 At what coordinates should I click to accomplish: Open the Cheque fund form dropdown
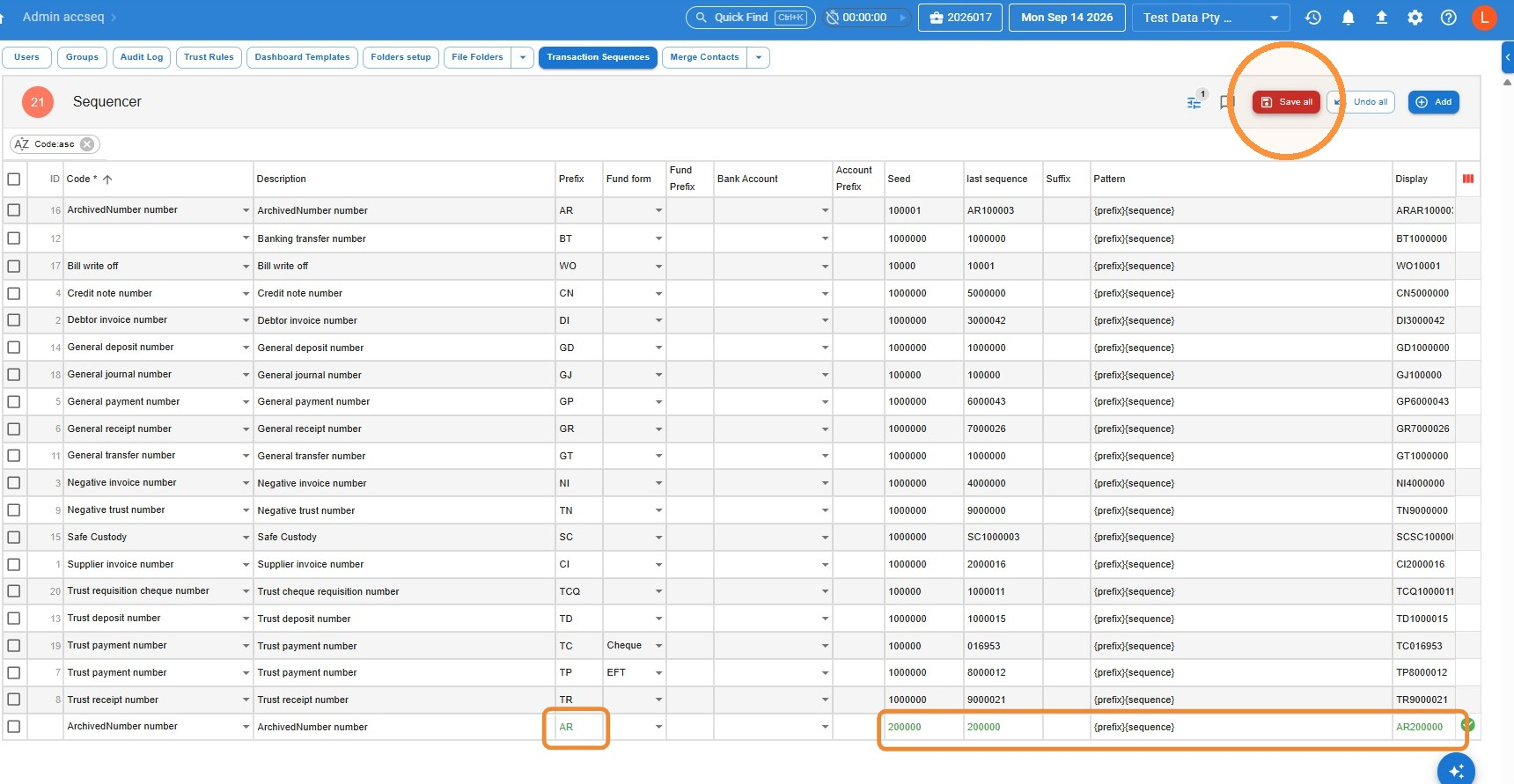658,646
